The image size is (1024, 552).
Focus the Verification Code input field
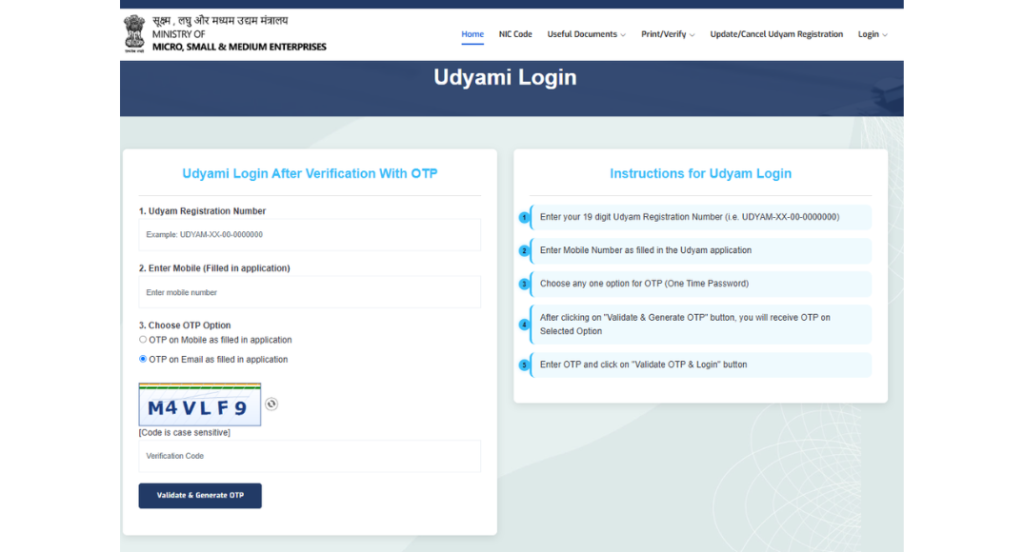(x=310, y=456)
